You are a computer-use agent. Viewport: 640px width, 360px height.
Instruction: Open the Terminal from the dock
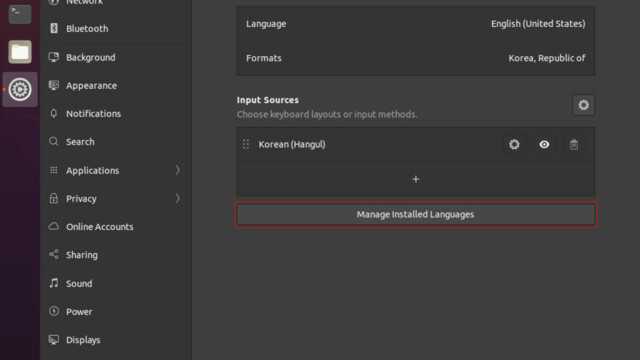(20, 13)
